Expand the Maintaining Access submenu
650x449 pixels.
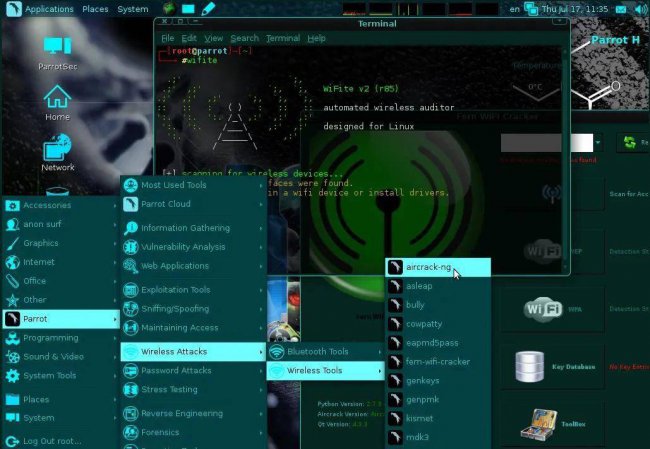193,328
